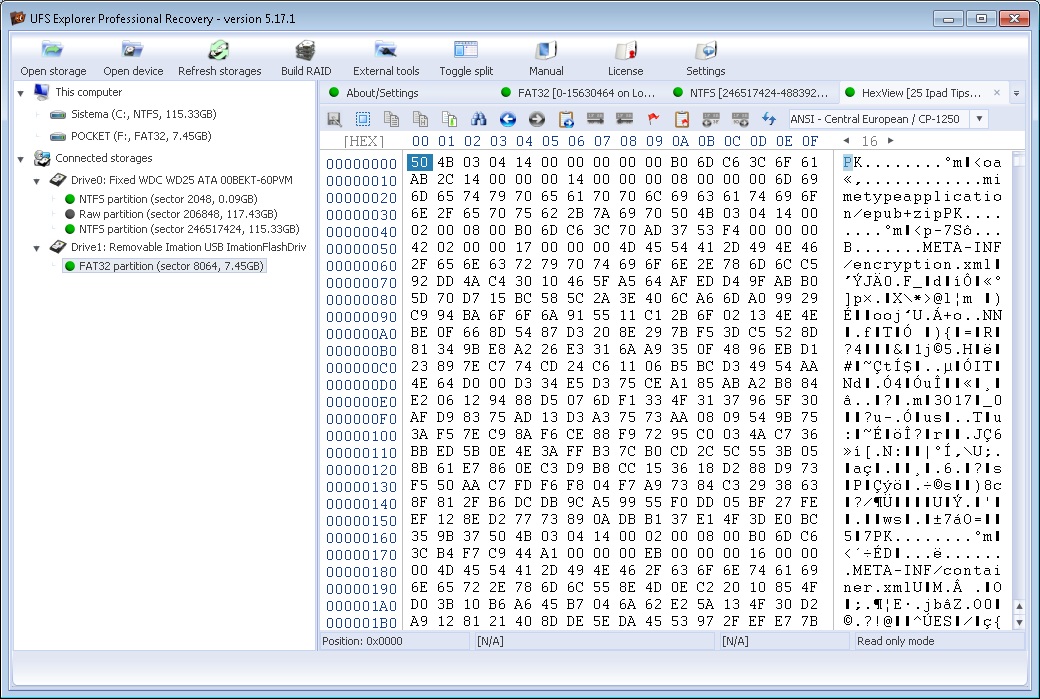Close the HexView tab
1040x699 pixels.
[997, 93]
